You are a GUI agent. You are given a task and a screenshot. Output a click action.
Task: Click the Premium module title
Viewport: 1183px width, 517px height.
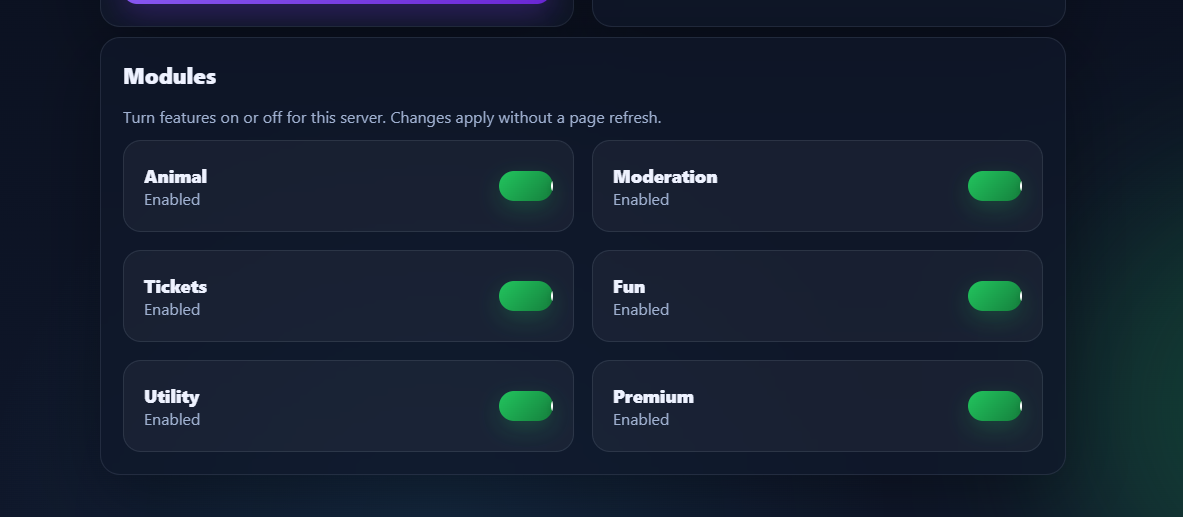tap(653, 397)
